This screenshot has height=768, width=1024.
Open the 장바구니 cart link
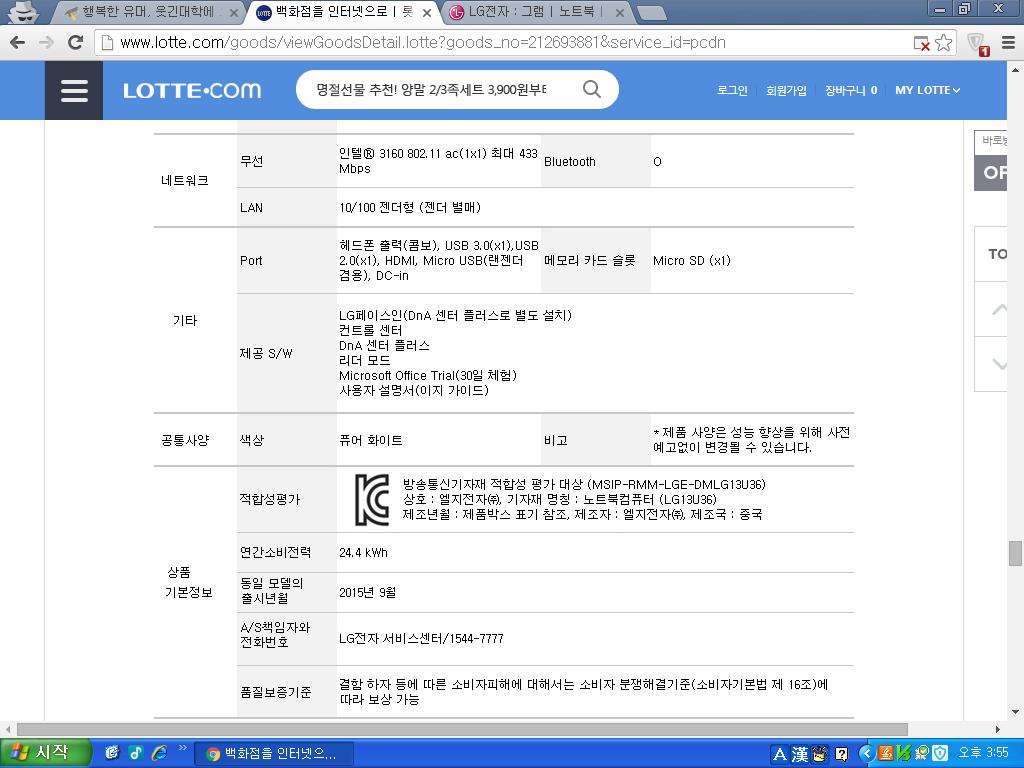(850, 90)
